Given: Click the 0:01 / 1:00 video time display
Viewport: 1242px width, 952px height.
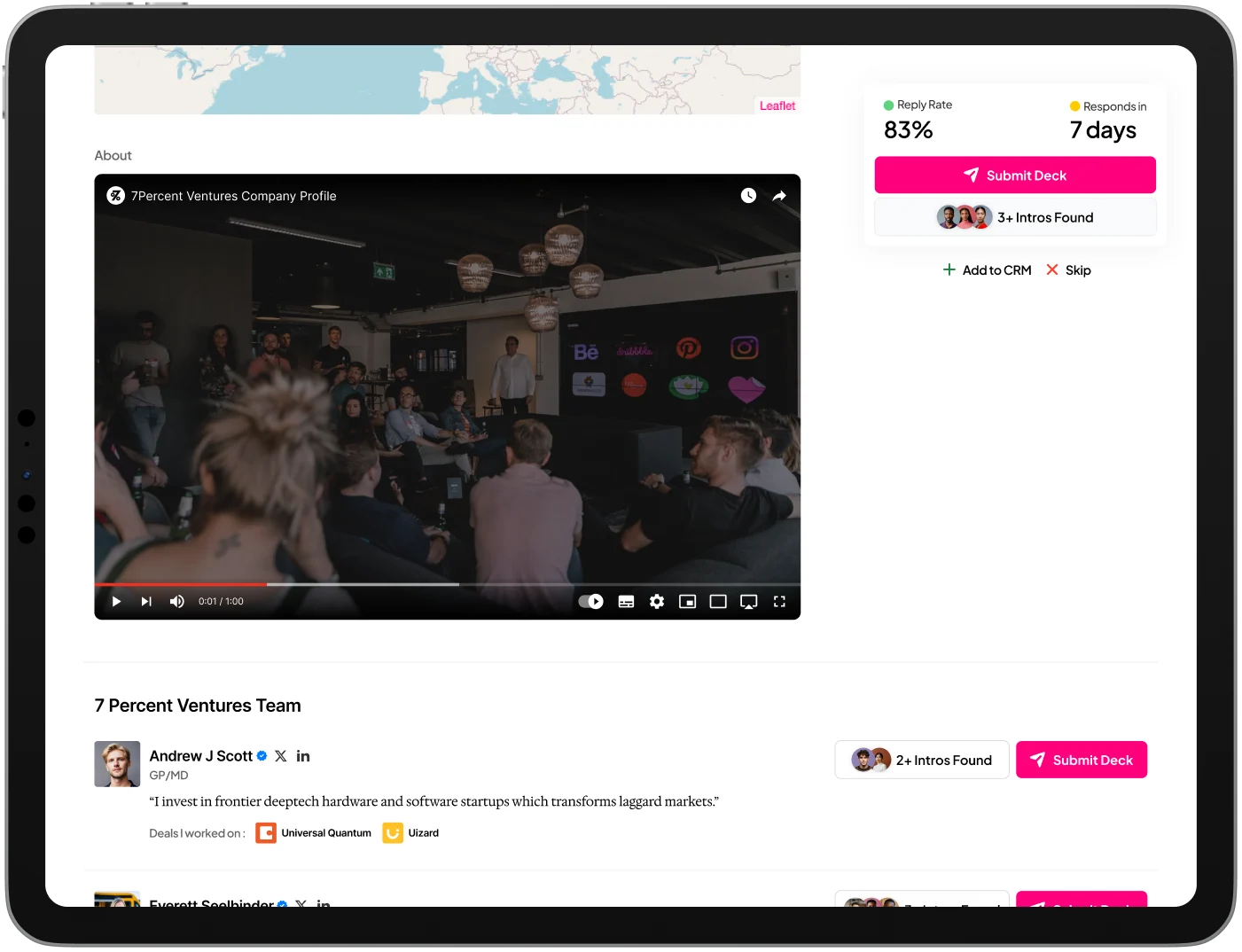Looking at the screenshot, I should (221, 601).
